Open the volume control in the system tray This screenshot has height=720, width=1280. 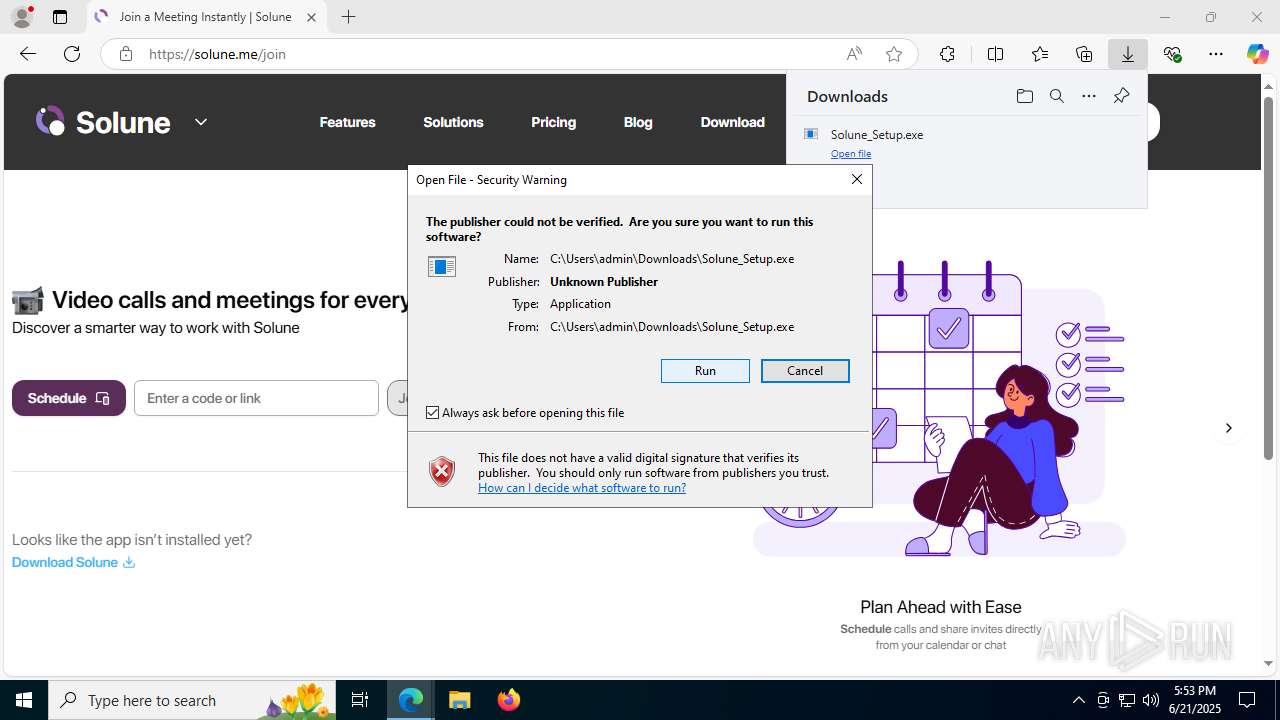[1151, 700]
